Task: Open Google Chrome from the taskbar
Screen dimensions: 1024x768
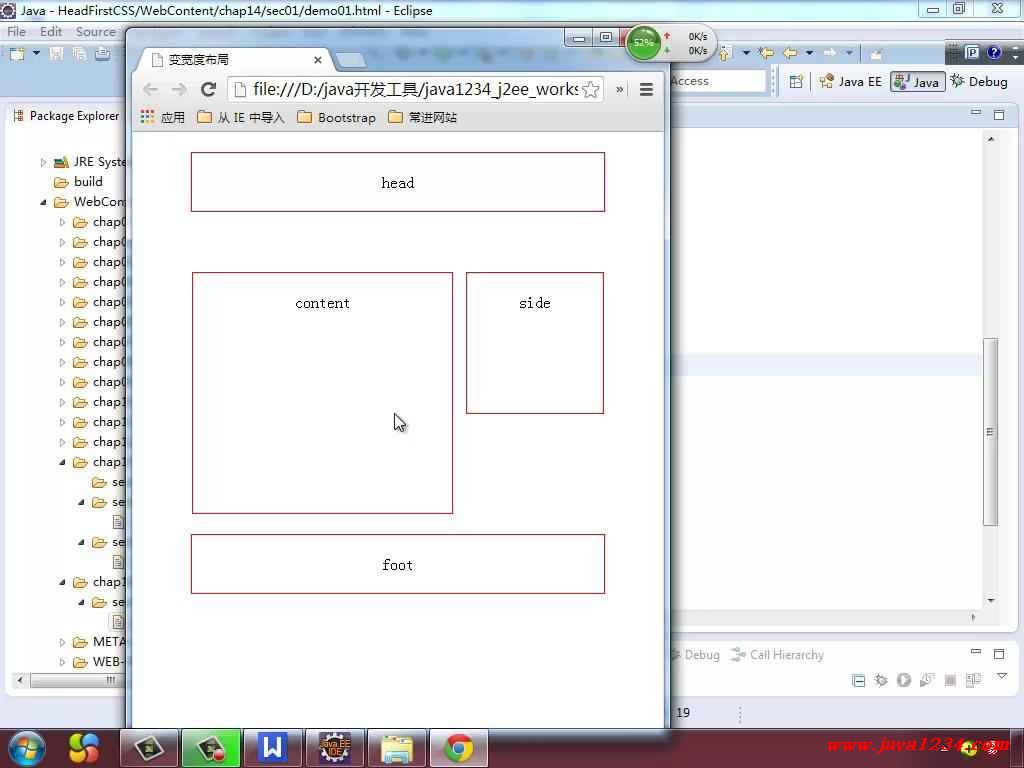Action: (x=458, y=748)
